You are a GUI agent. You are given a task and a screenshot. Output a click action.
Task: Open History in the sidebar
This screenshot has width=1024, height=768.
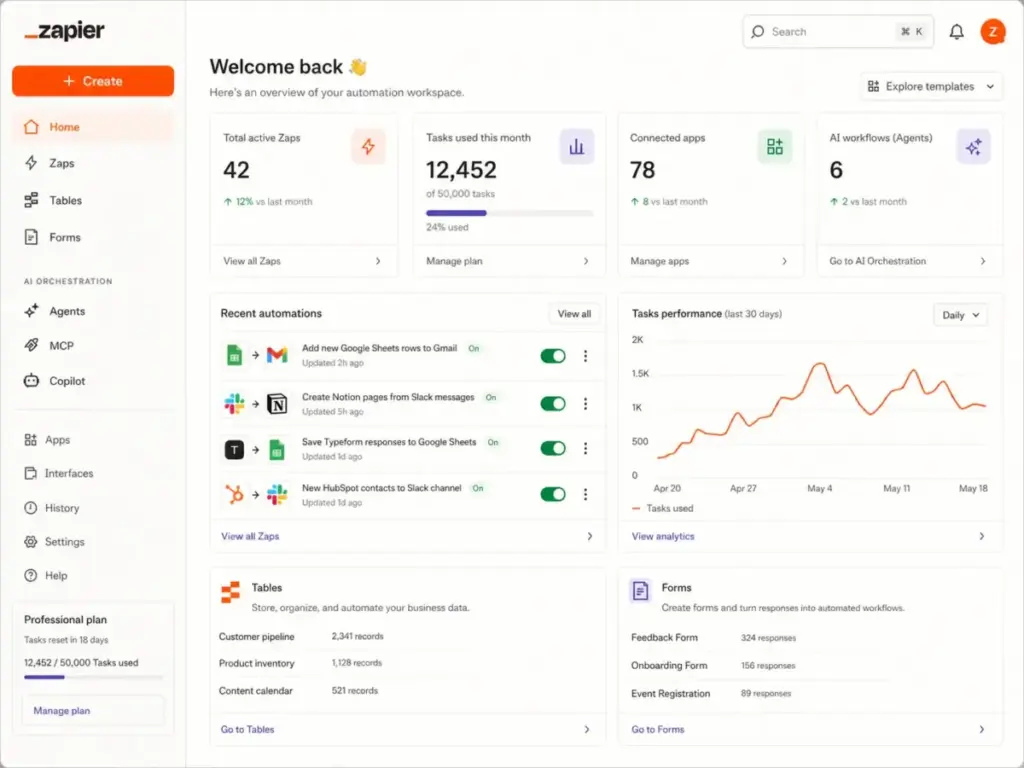[93, 507]
